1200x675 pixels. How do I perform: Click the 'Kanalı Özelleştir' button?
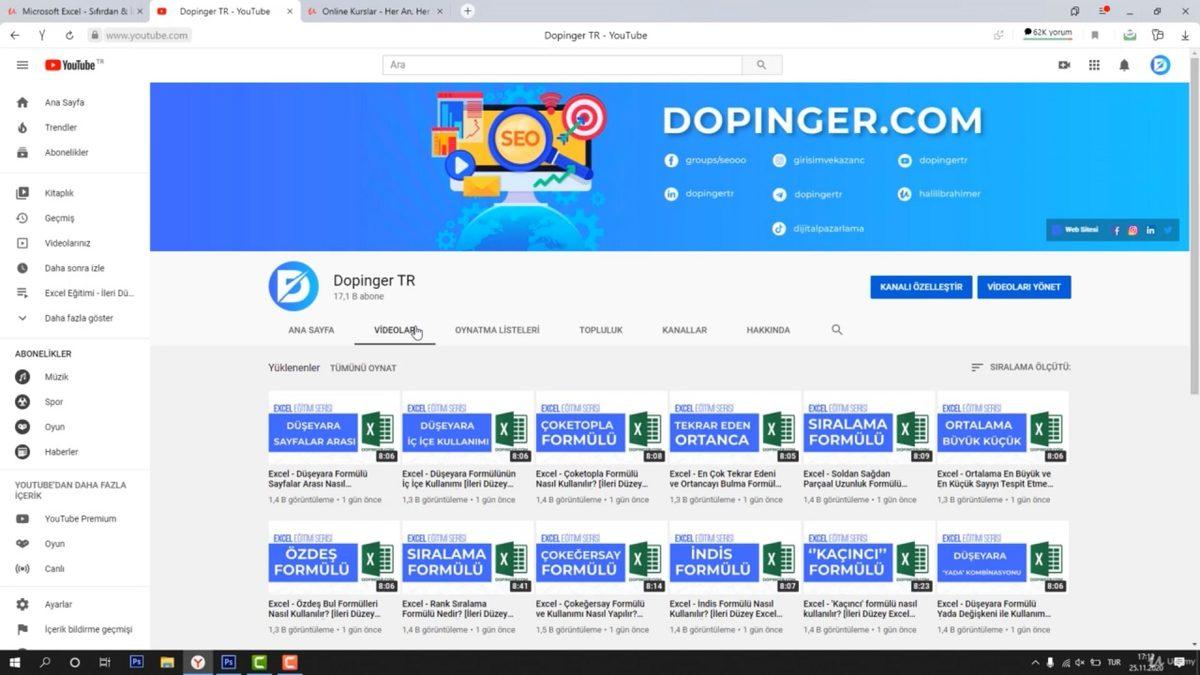[x=920, y=287]
